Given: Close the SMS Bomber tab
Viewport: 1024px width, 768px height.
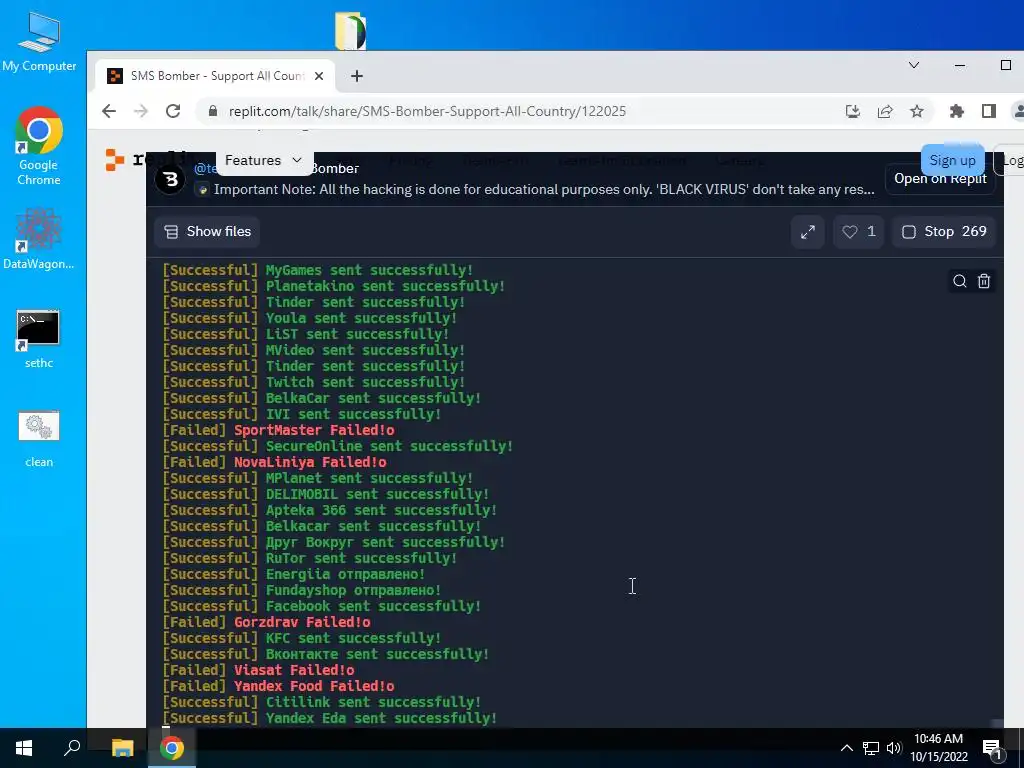Looking at the screenshot, I should (x=319, y=76).
